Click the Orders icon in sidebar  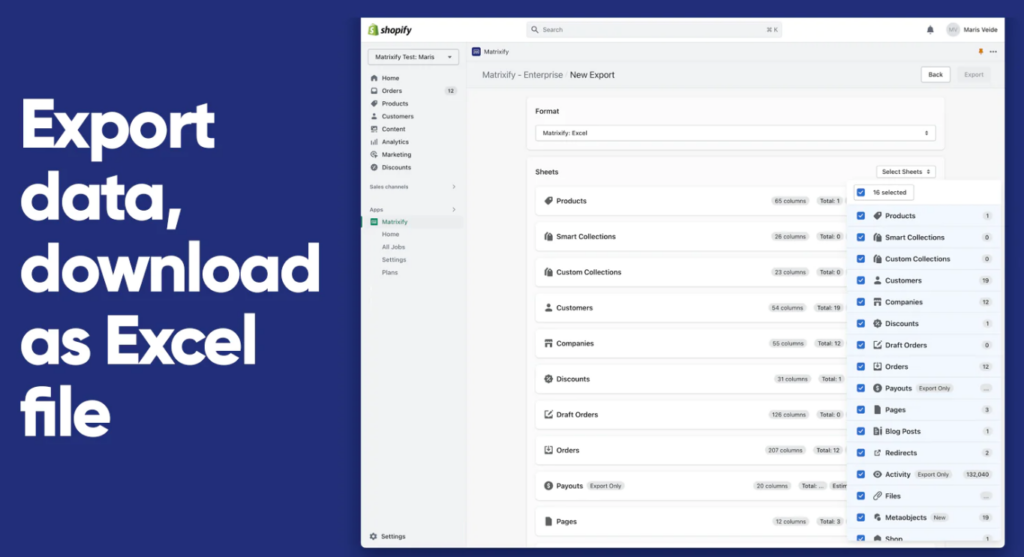[x=374, y=91]
